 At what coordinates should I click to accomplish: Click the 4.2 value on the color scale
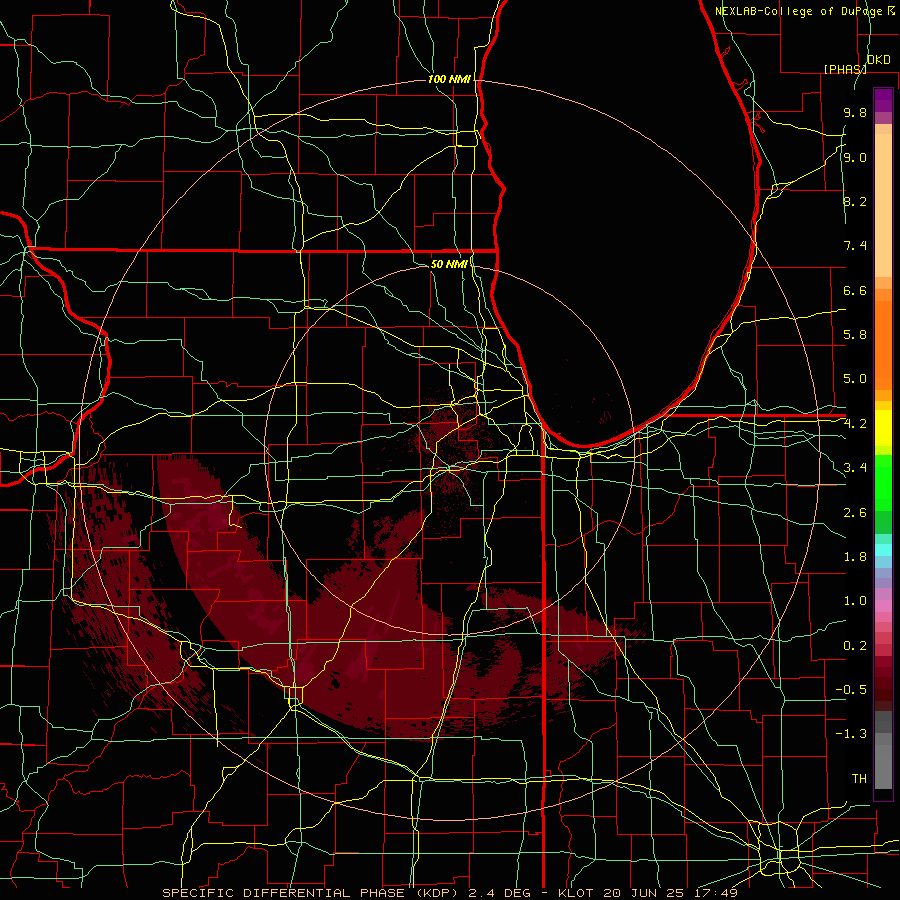(x=855, y=424)
